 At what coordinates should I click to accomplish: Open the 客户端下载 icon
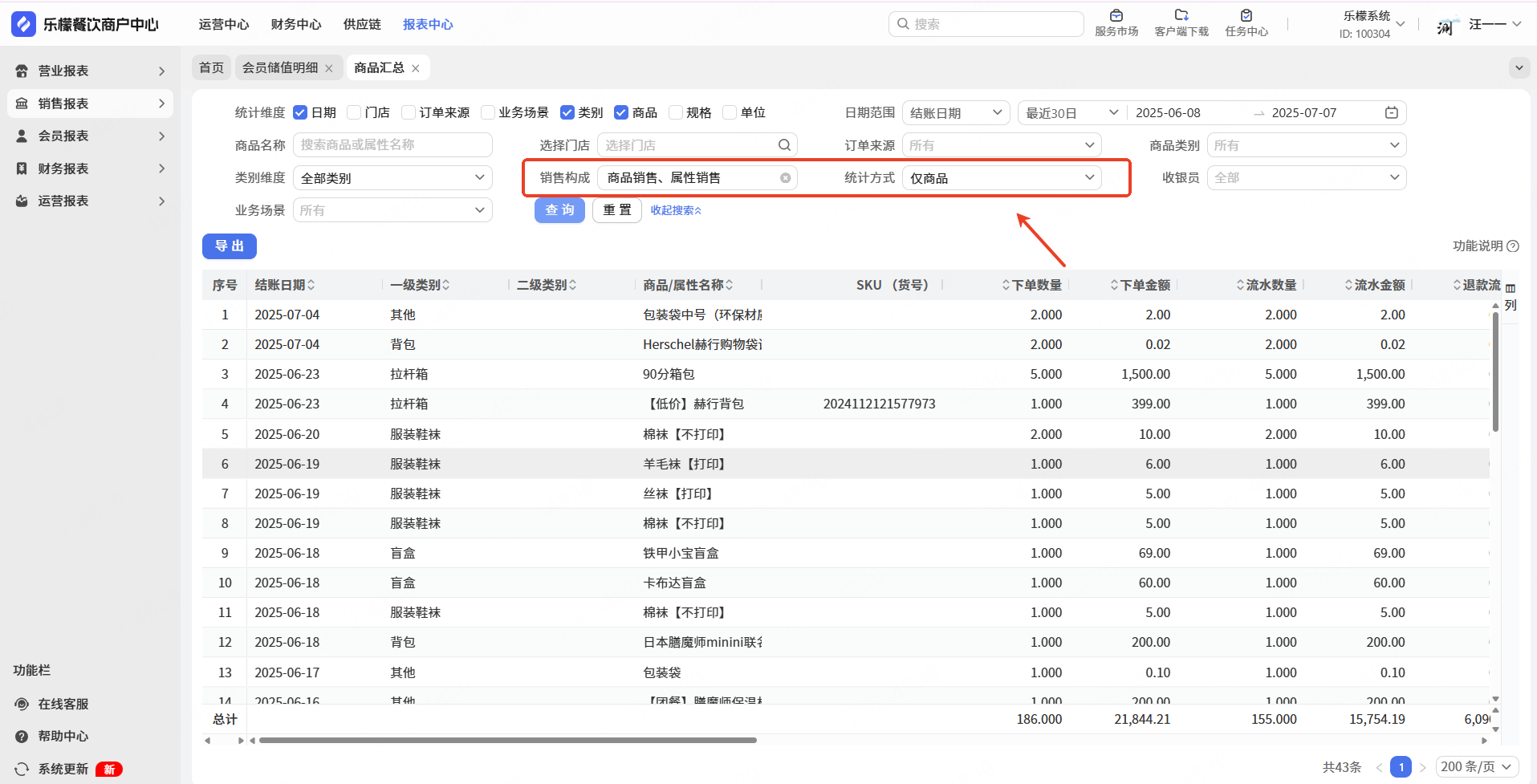tap(1181, 15)
